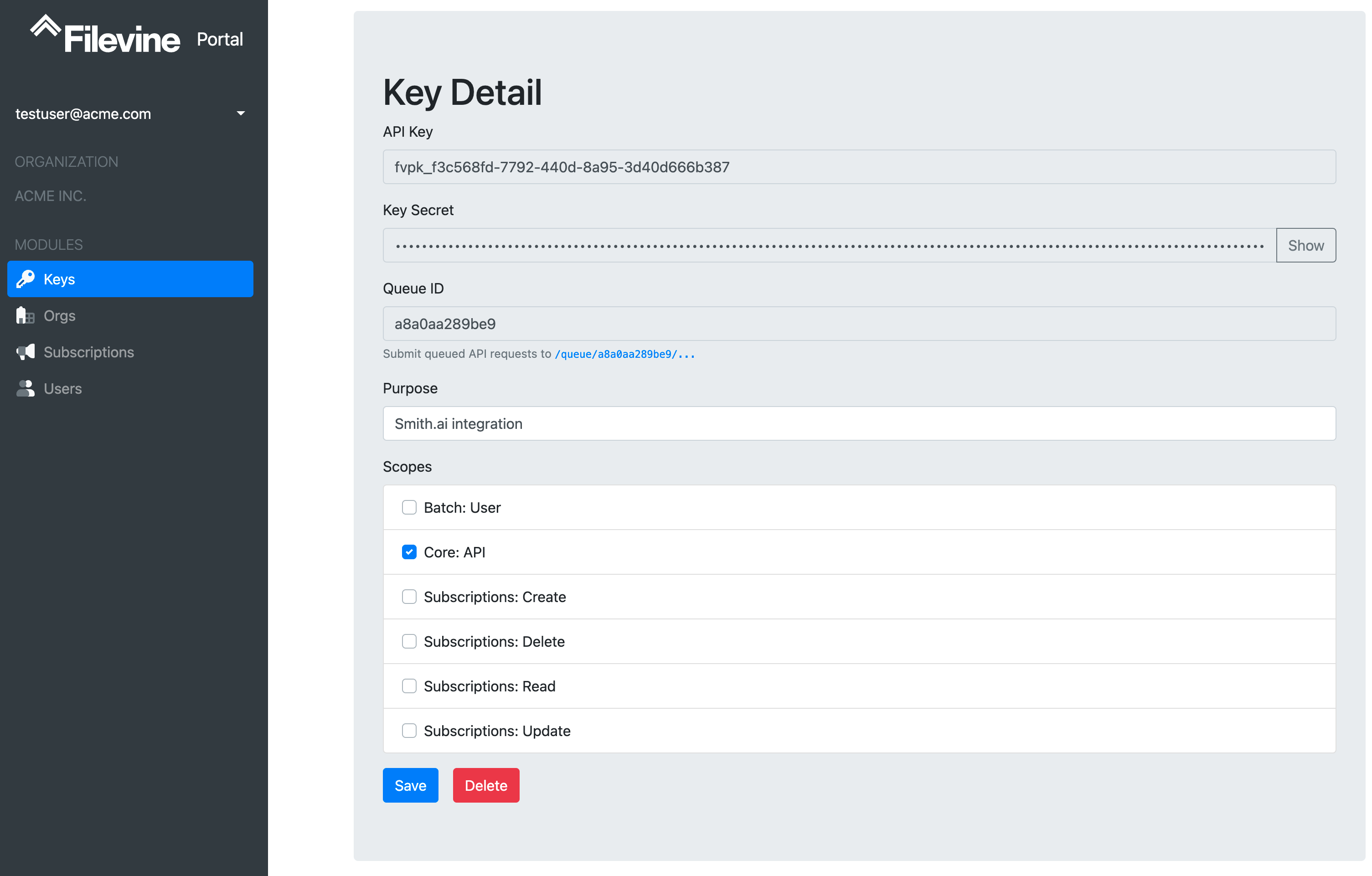Click the key icon in sidebar
This screenshot has height=876, width=1372.
[x=26, y=279]
